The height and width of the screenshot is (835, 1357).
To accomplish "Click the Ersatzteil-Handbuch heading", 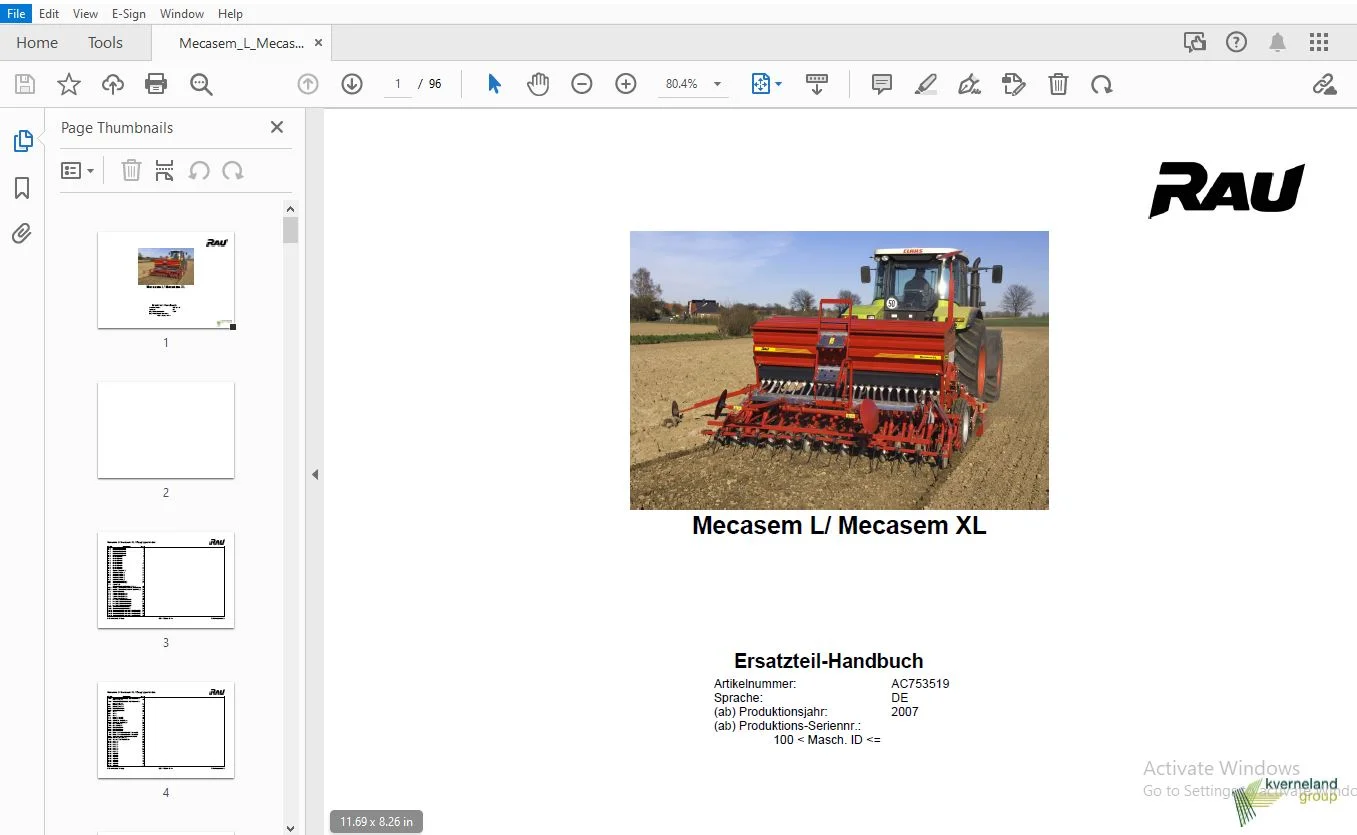I will pyautogui.click(x=828, y=661).
